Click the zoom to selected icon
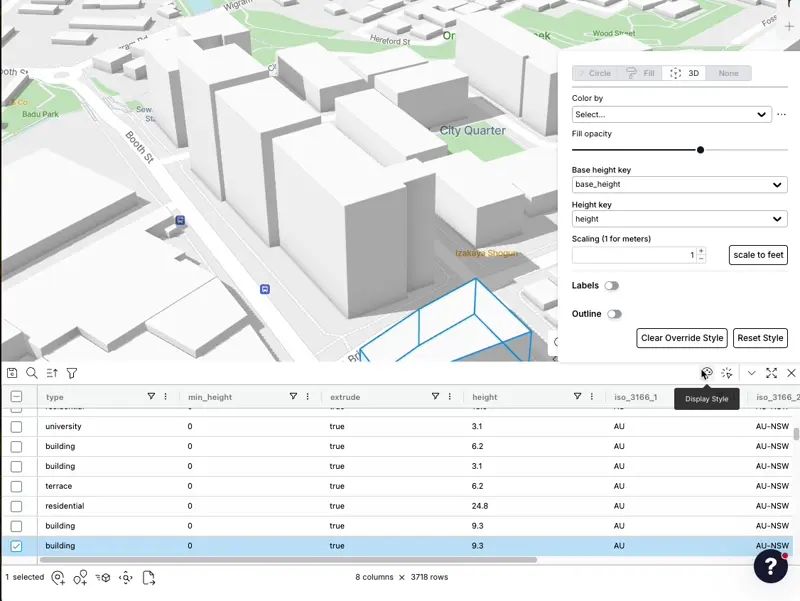Image resolution: width=800 pixels, height=601 pixels. click(x=126, y=578)
